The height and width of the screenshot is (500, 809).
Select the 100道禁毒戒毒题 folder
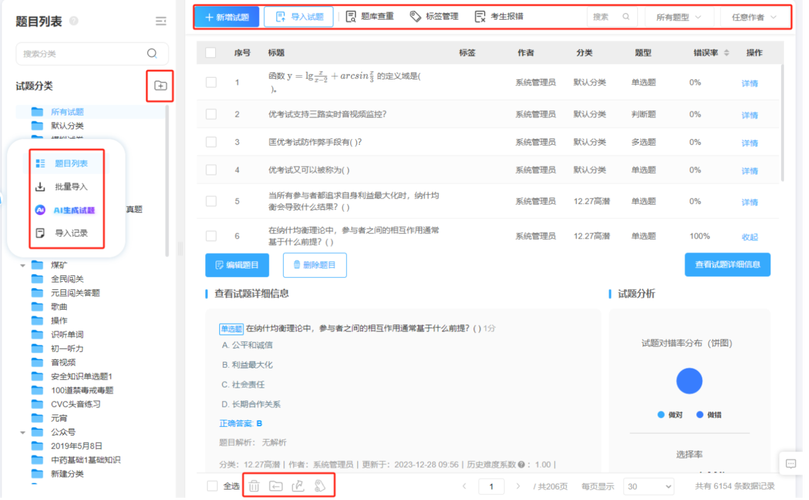[82, 391]
